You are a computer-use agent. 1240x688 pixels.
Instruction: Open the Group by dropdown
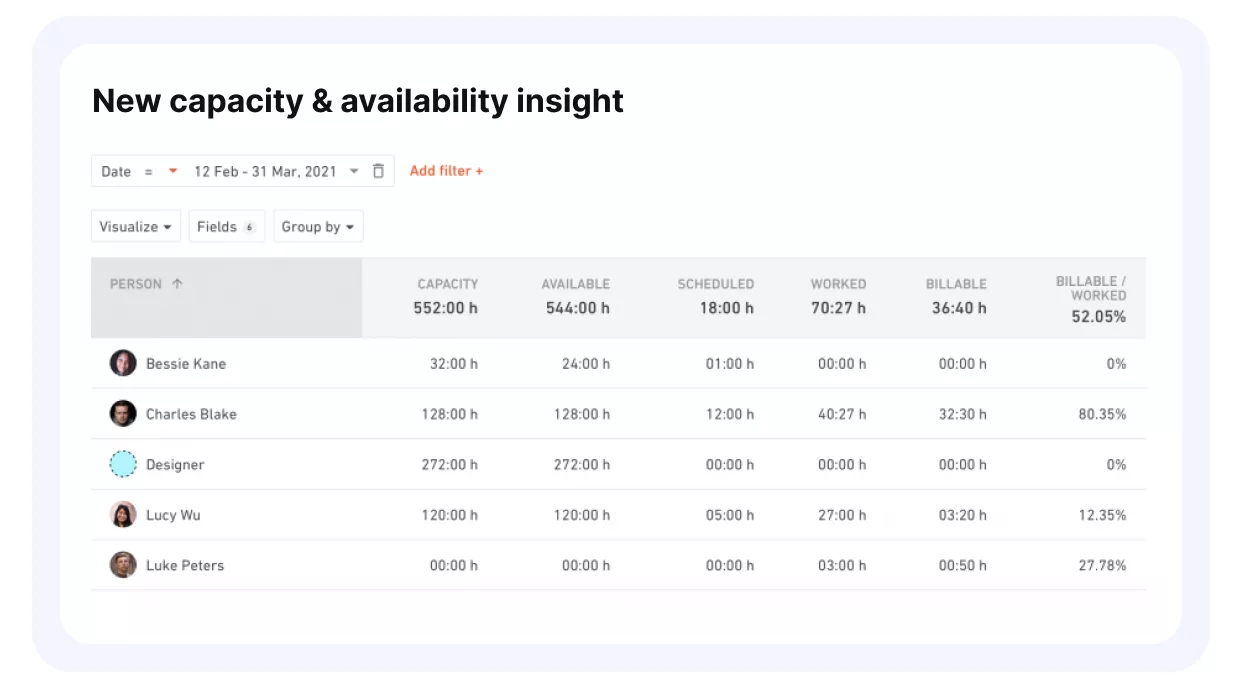(318, 226)
